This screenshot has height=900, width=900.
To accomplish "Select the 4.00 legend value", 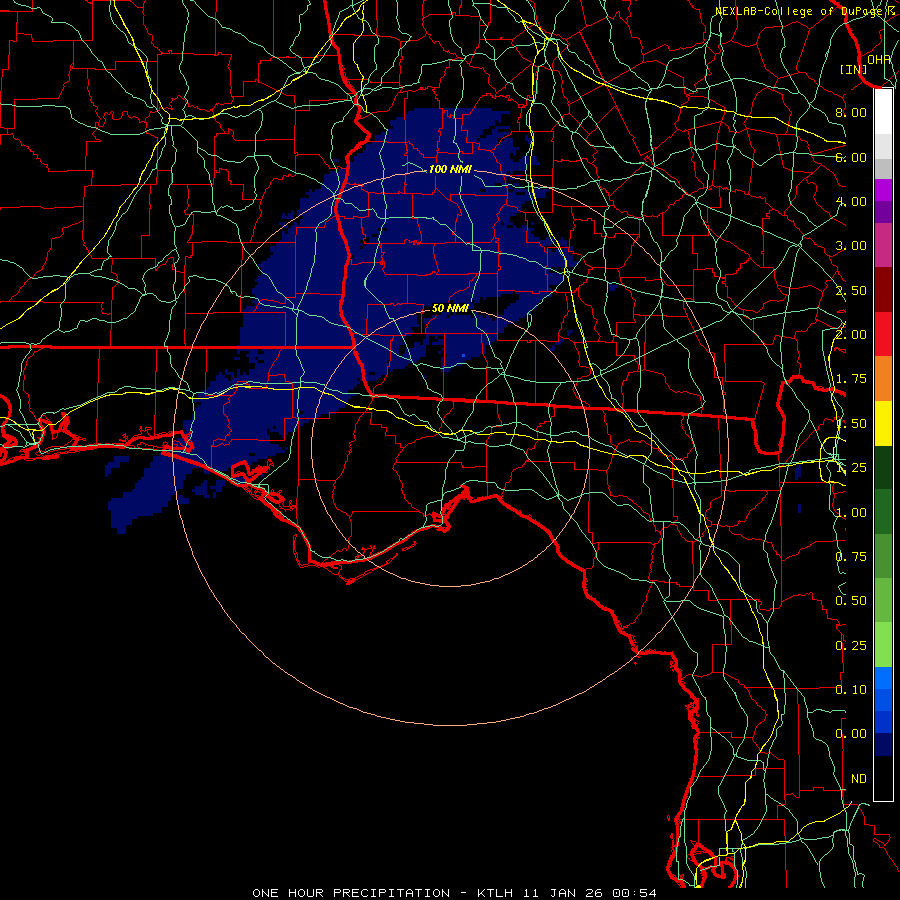I will pyautogui.click(x=851, y=201).
